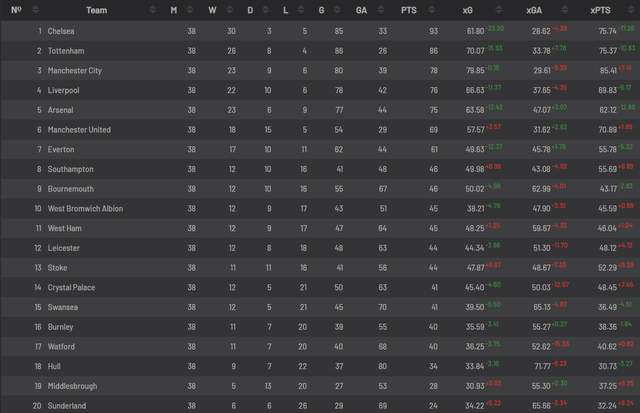Open West Bromwich Albion team page

point(86,208)
